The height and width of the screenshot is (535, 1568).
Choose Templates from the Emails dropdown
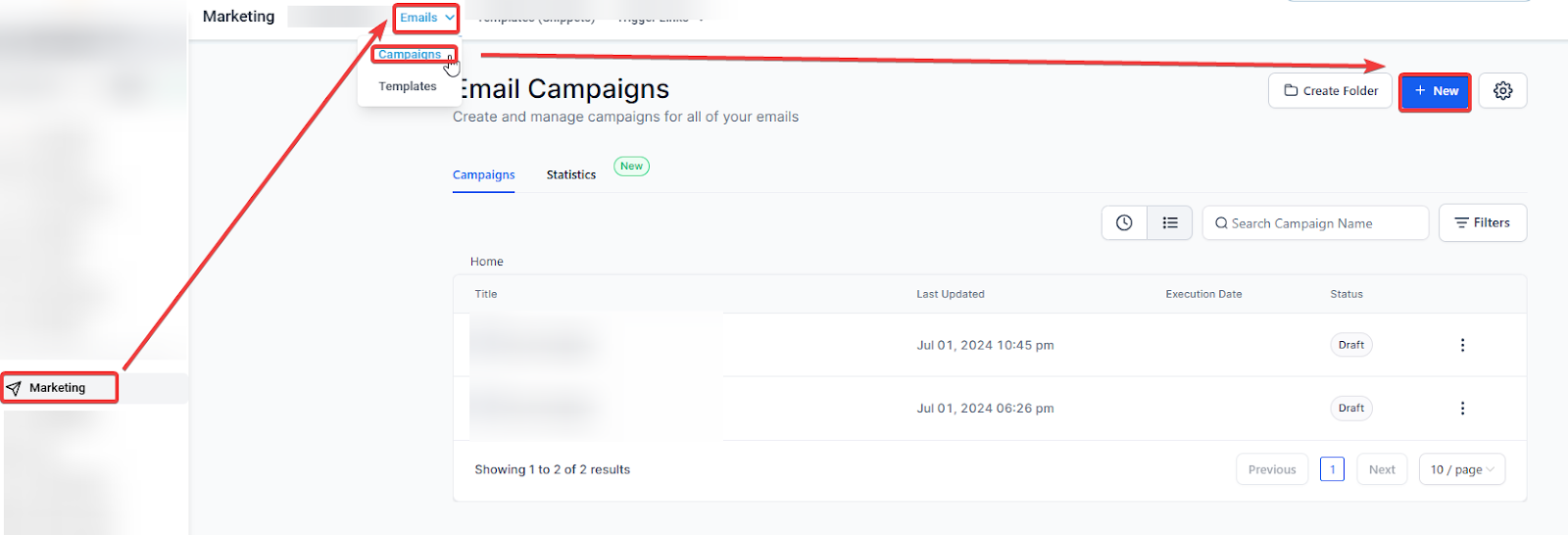point(408,86)
